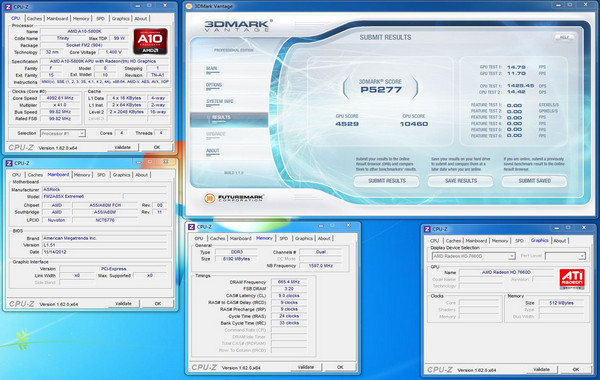This screenshot has height=380, width=600.
Task: Click the Futuremark Corporation logo
Action: tap(234, 198)
